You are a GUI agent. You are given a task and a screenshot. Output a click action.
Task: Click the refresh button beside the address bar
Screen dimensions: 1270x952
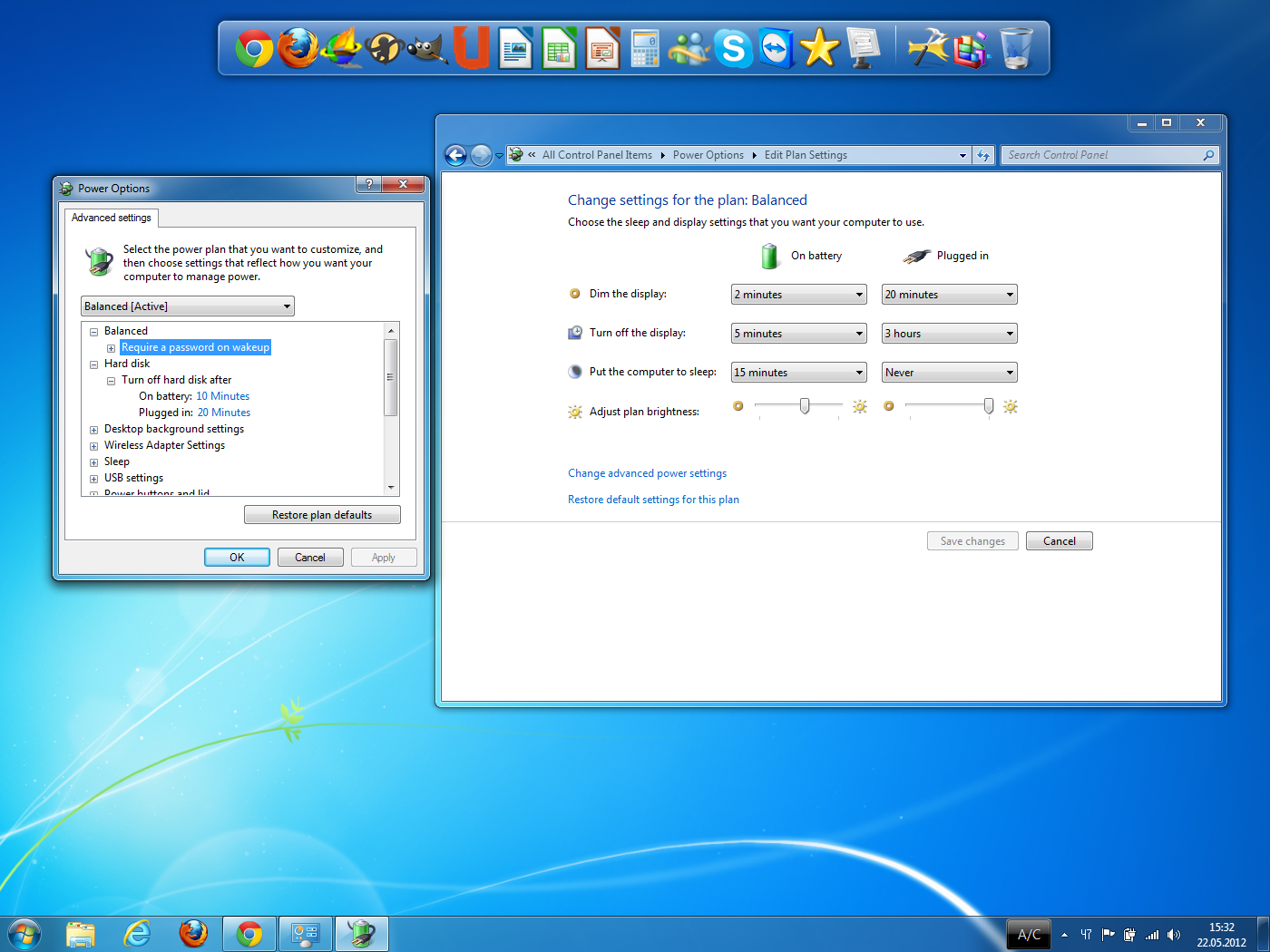click(x=983, y=155)
